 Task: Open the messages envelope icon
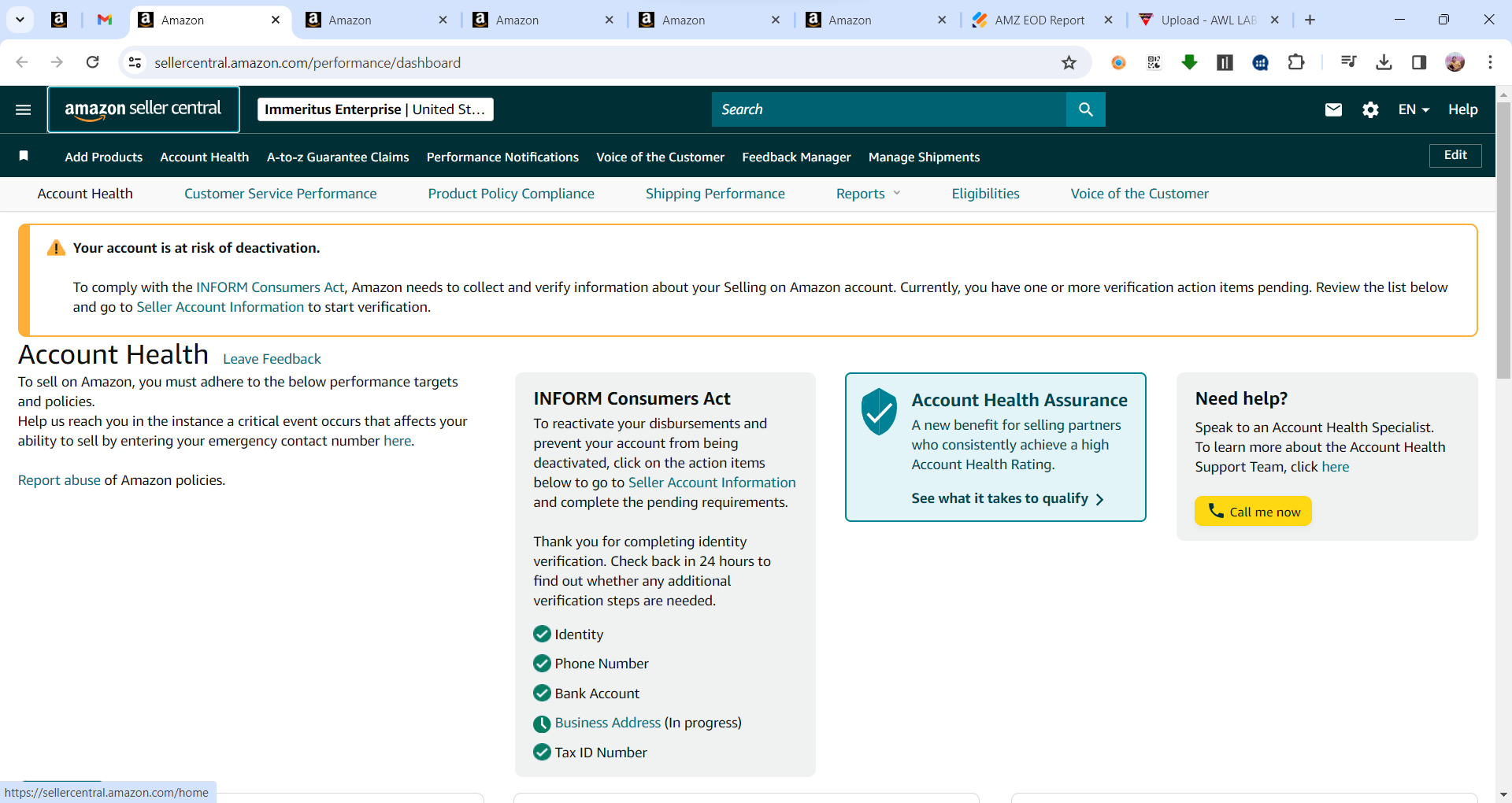click(1333, 109)
